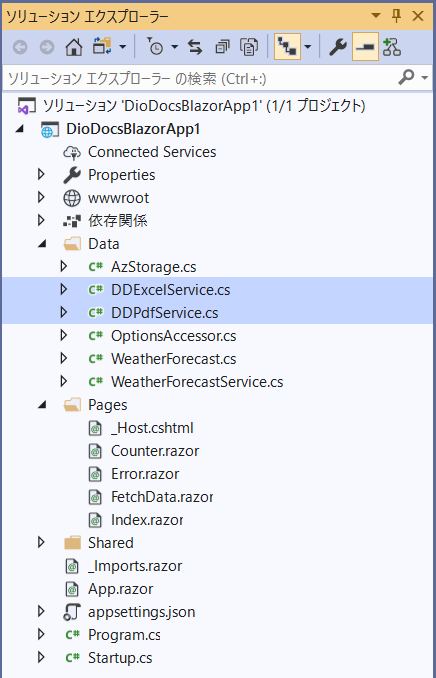The width and height of the screenshot is (436, 678).
Task: Click Sync with Active Document arrows icon
Action: coord(195,47)
